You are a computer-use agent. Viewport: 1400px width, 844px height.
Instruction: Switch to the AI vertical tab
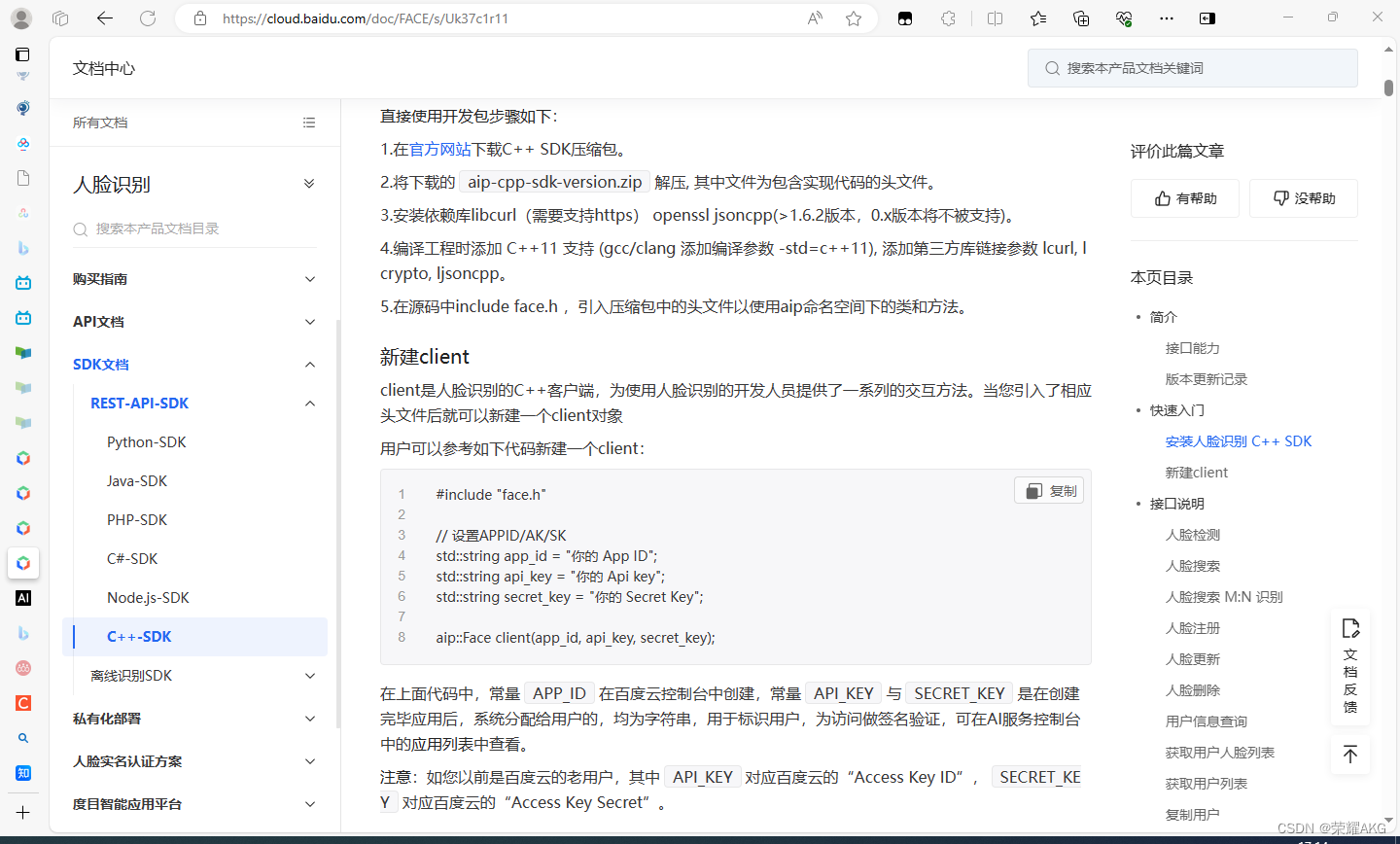click(x=23, y=598)
